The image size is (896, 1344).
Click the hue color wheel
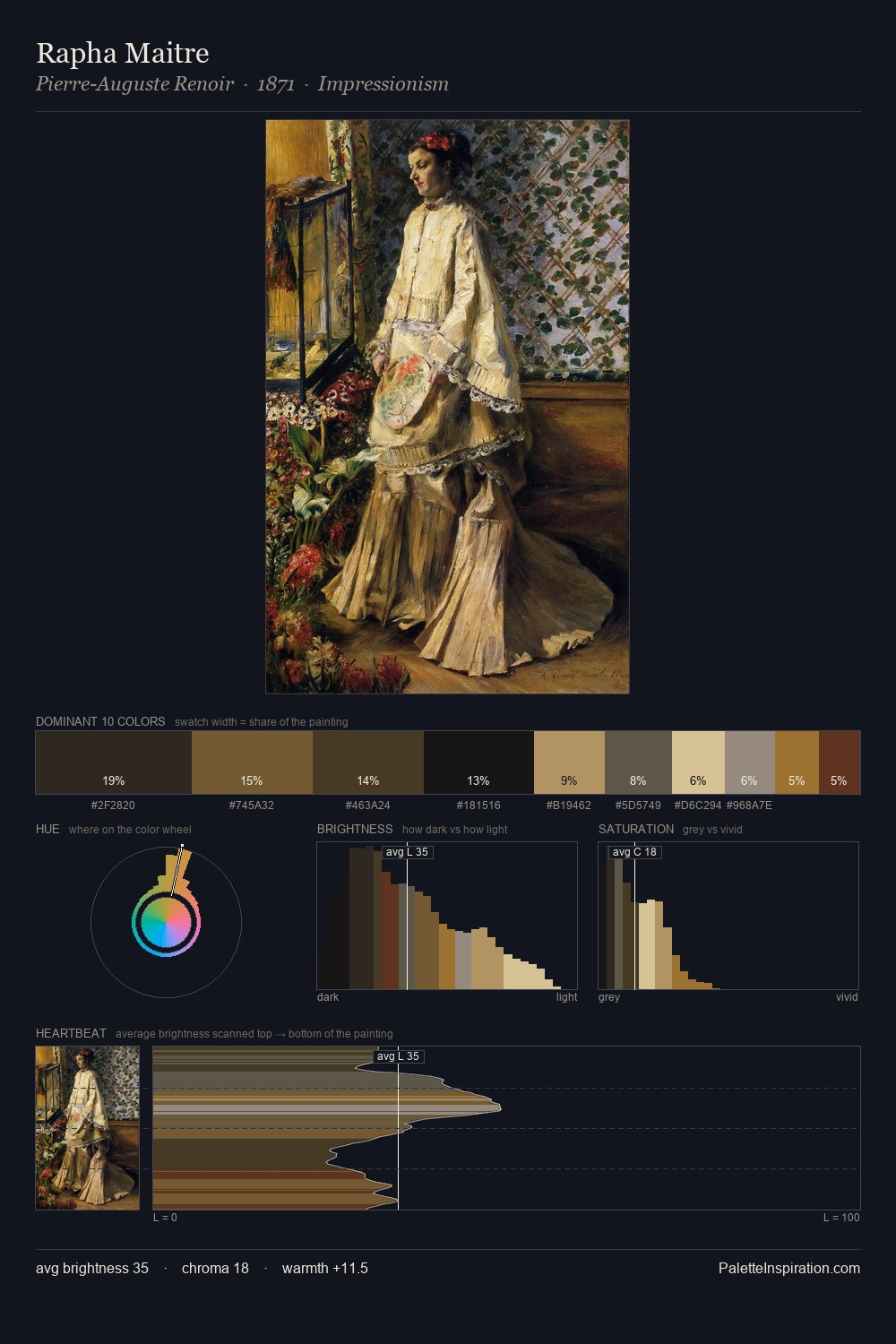pyautogui.click(x=166, y=922)
